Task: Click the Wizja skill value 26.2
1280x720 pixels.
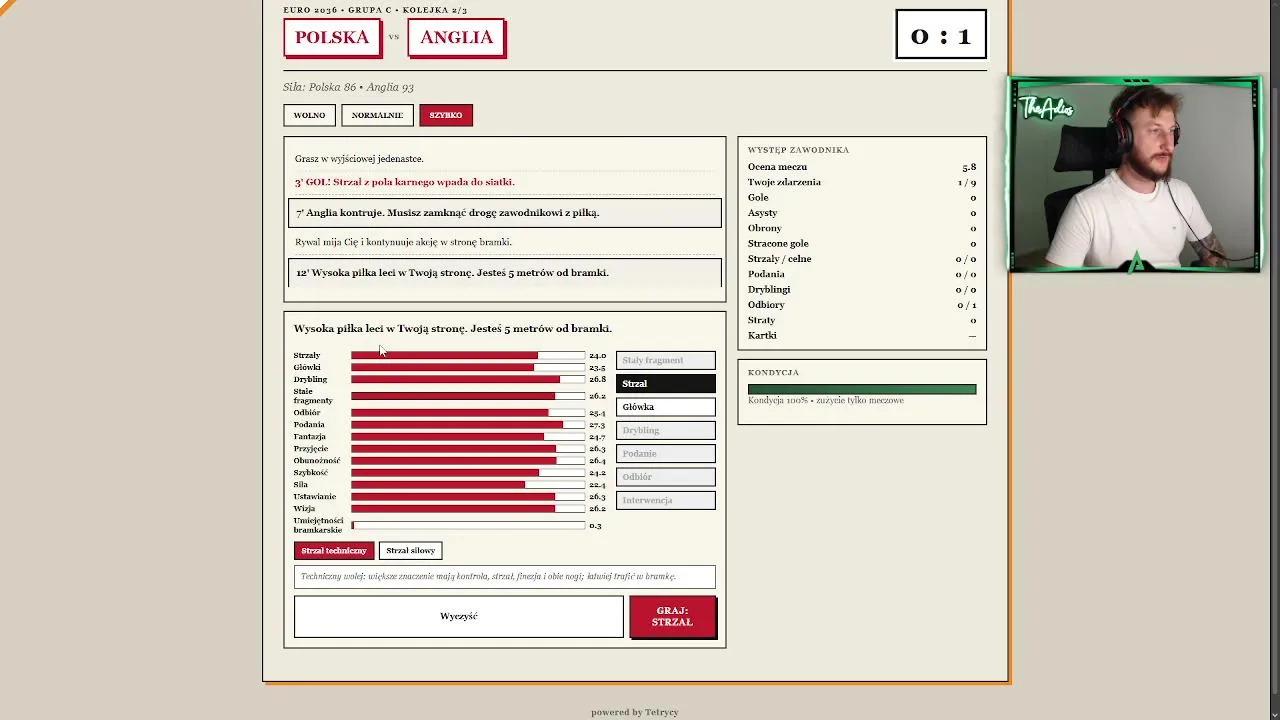Action: tap(597, 509)
